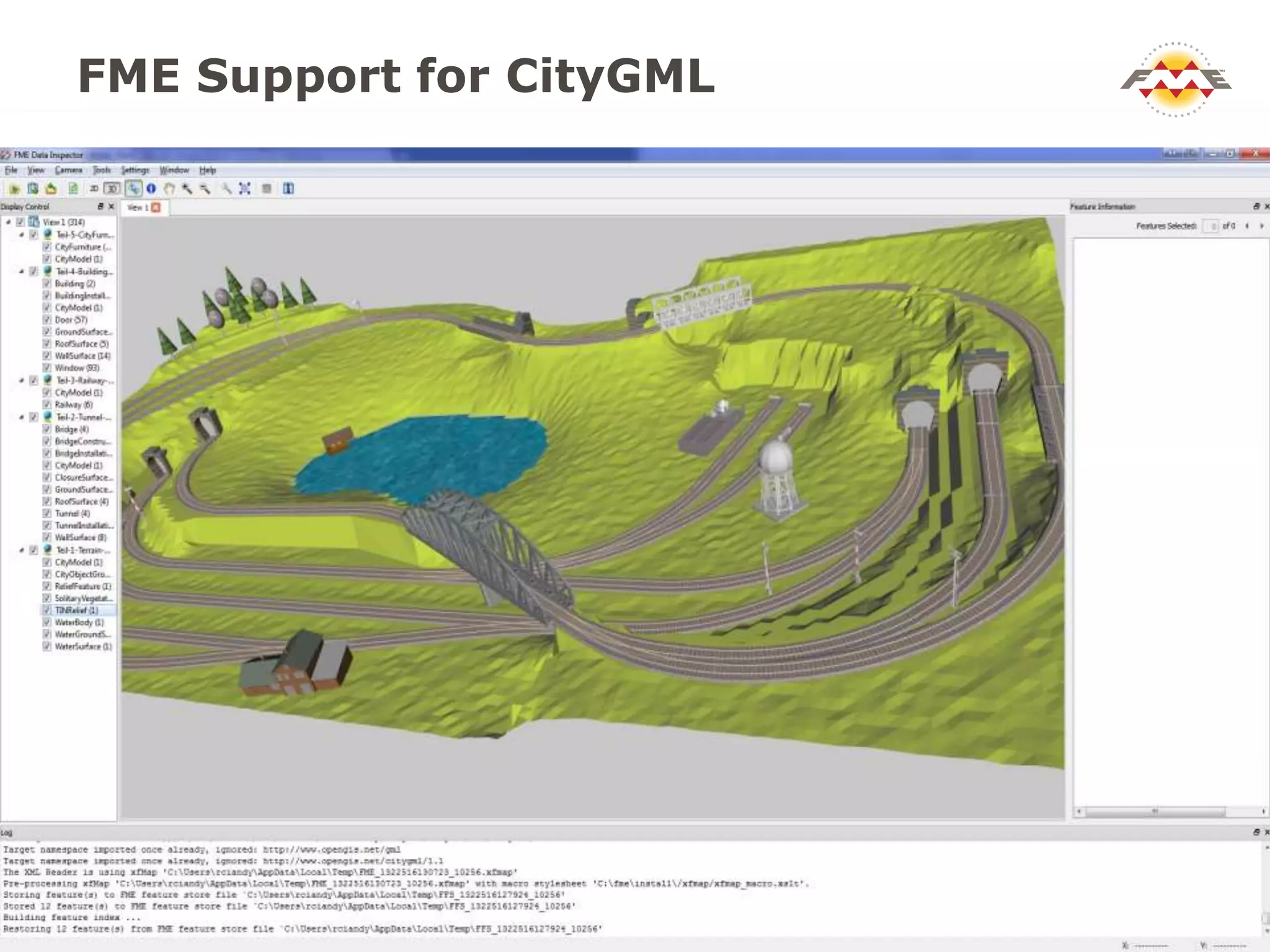Collapse the Teil-4-Building dataset node
The height and width of the screenshot is (952, 1270).
22,271
